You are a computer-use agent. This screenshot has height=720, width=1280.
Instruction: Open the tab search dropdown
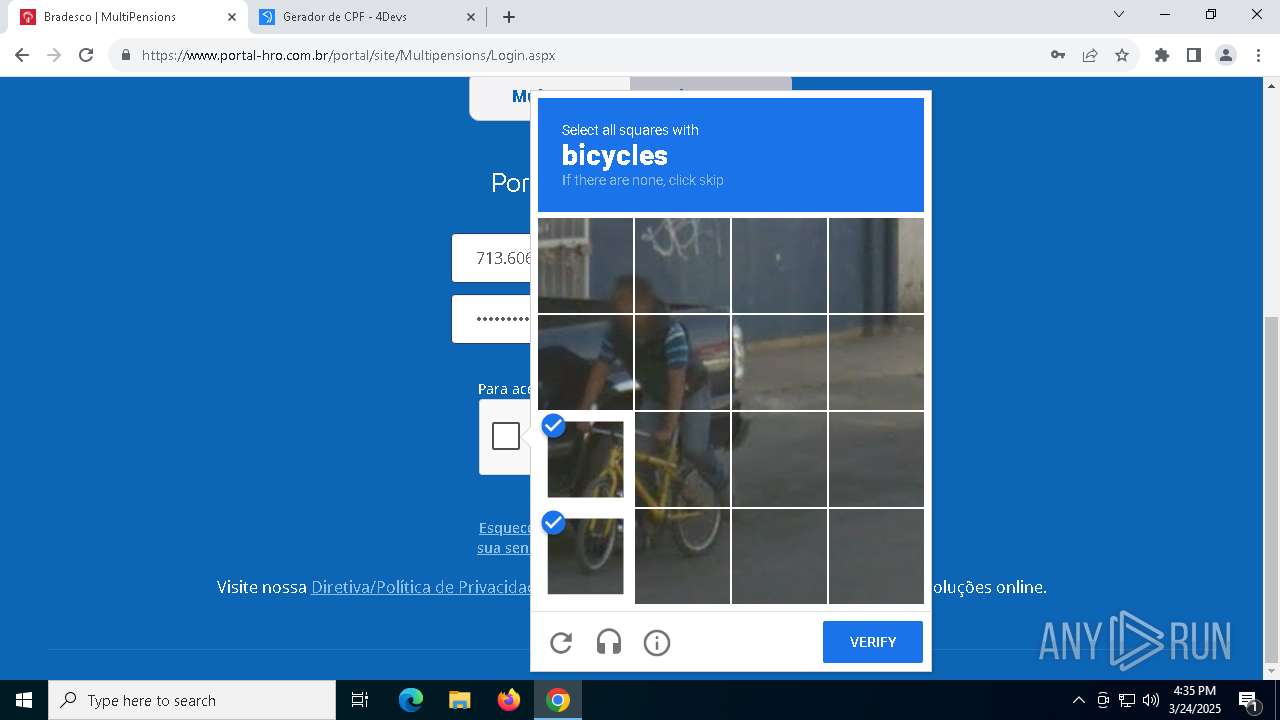pyautogui.click(x=1119, y=15)
